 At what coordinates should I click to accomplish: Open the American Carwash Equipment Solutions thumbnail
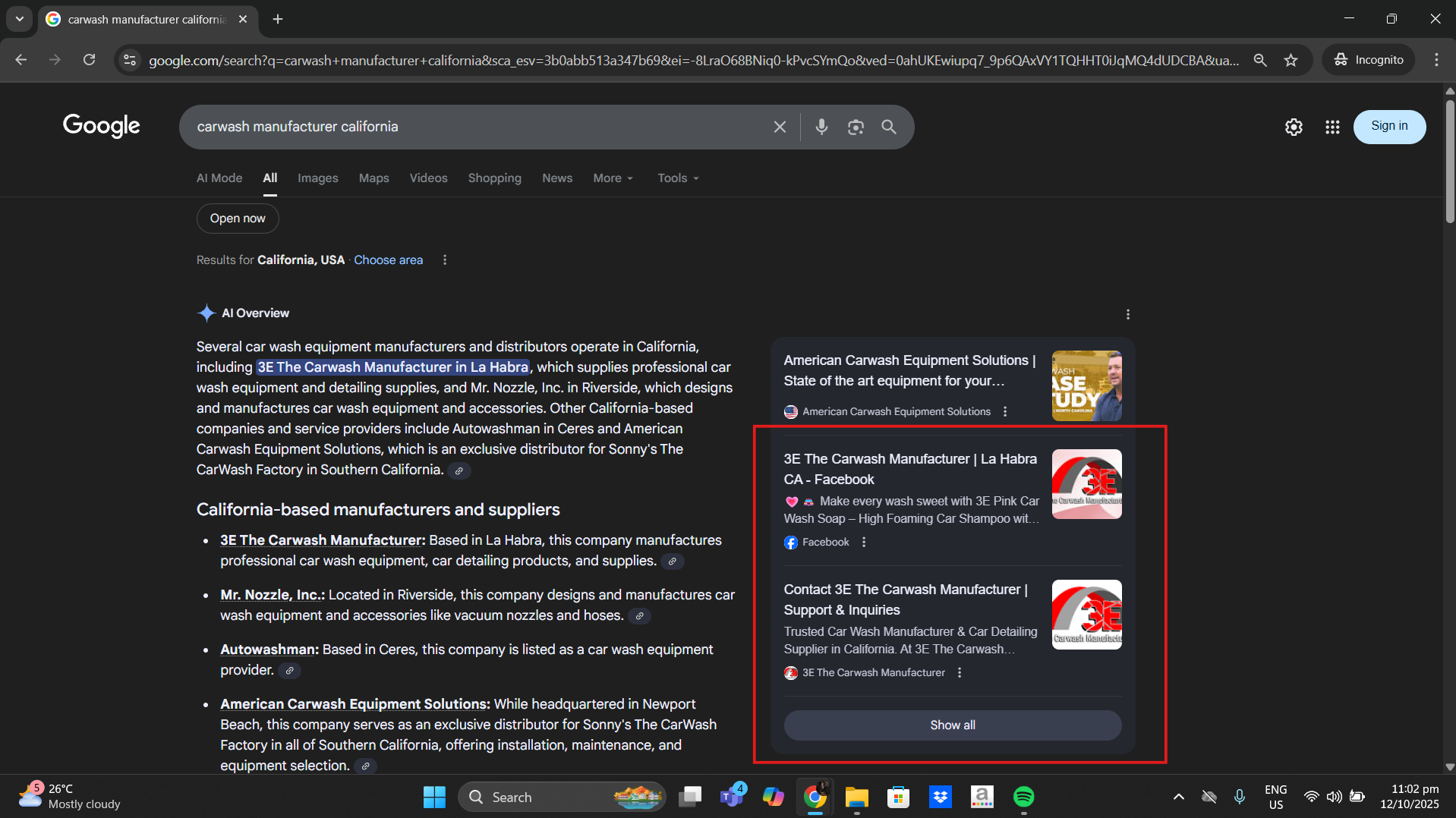[x=1086, y=385]
